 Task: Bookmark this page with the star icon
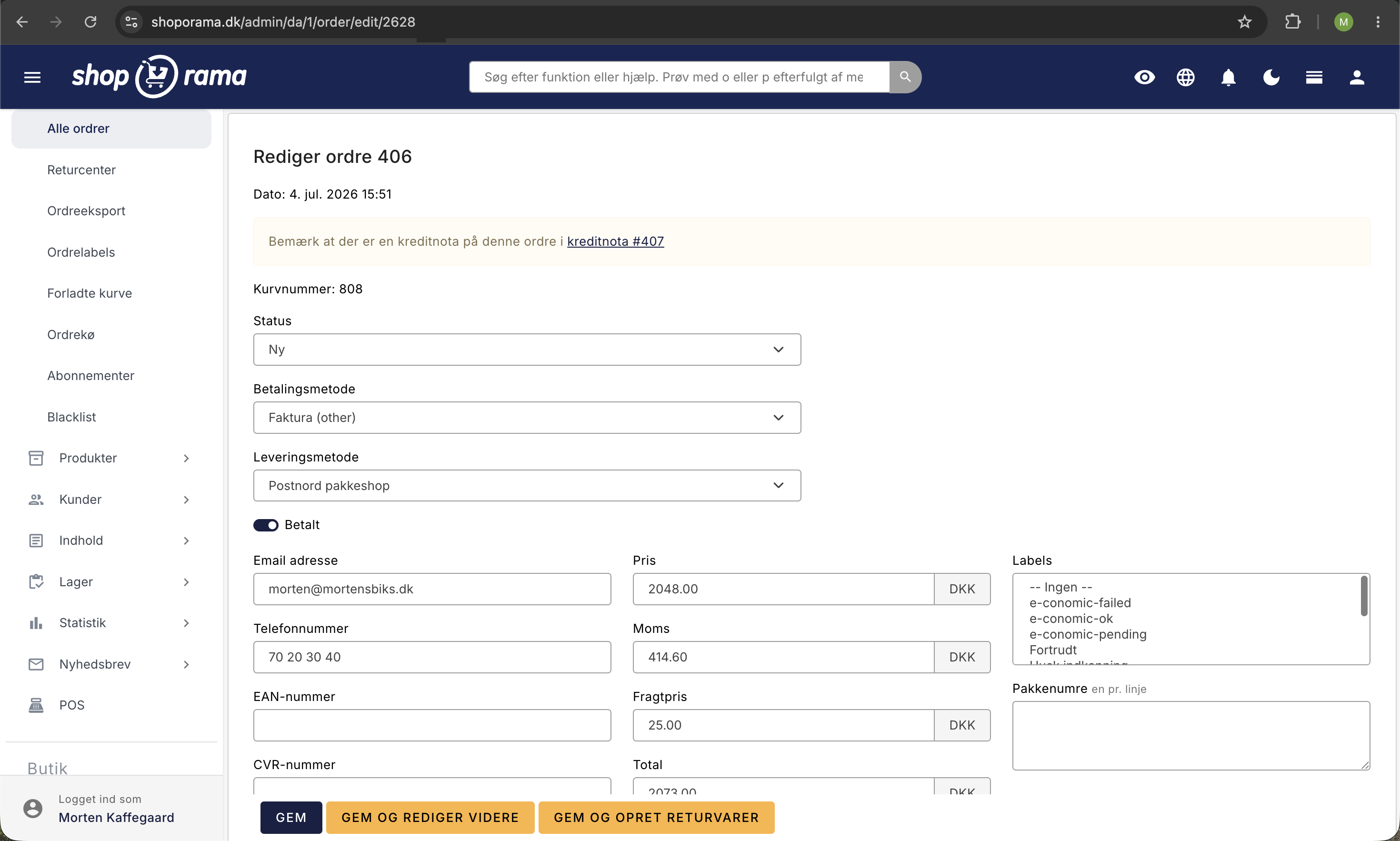[x=1244, y=22]
